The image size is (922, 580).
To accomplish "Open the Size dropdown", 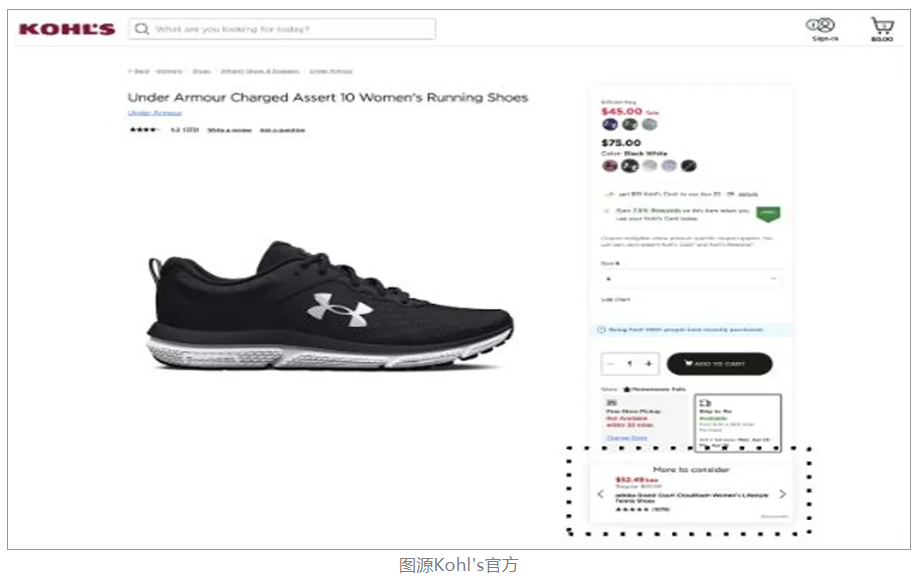I will pyautogui.click(x=691, y=278).
